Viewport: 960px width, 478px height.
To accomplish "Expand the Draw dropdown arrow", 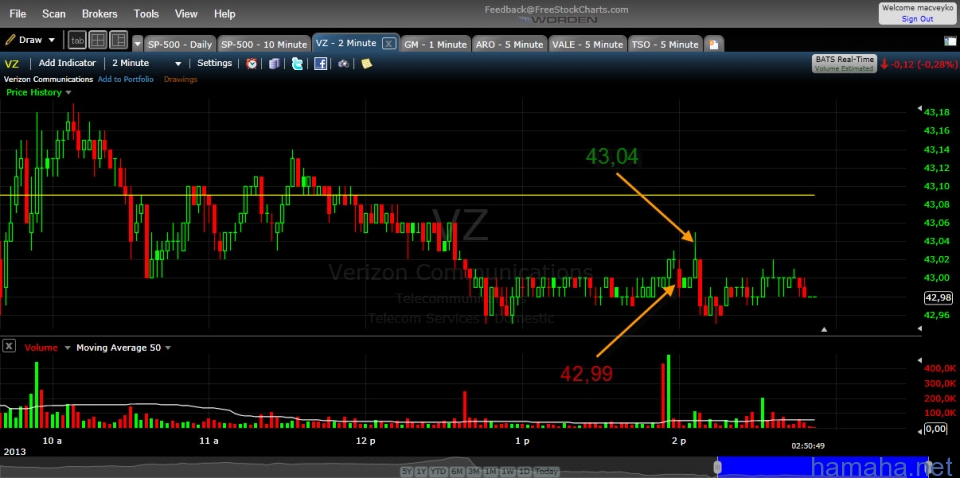I will coord(51,40).
